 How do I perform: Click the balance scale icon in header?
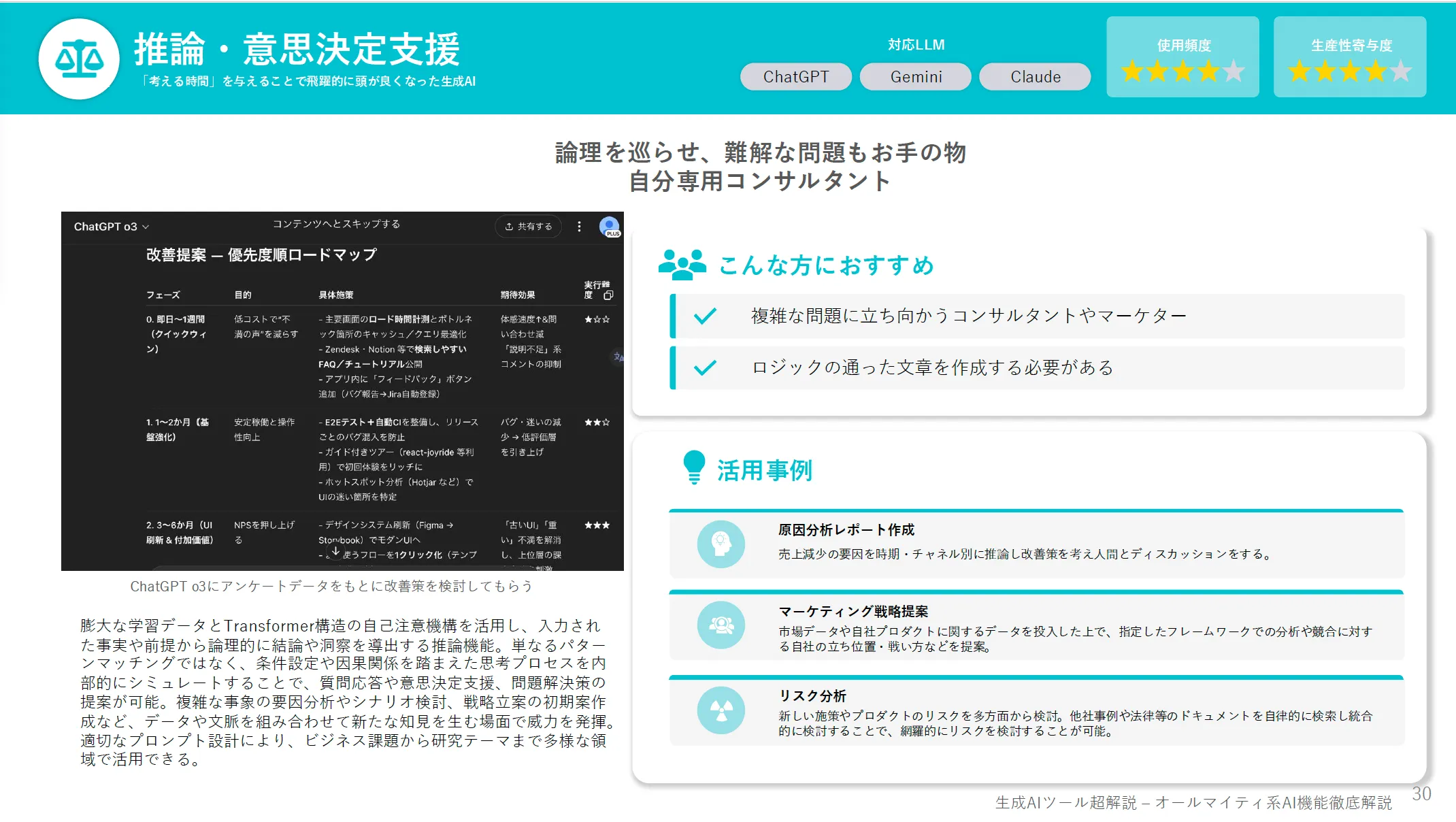(x=79, y=59)
